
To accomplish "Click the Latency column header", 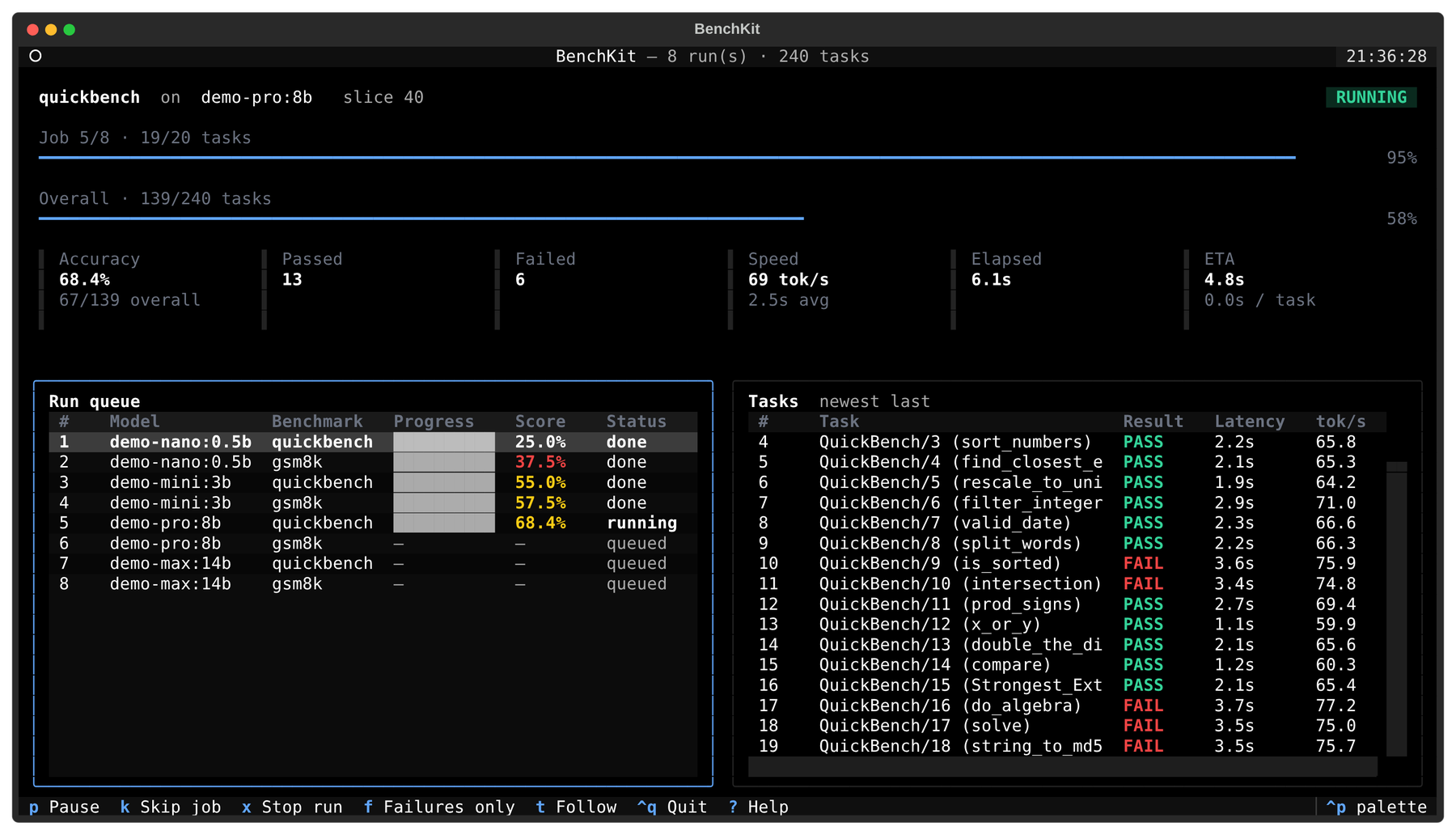I will click(1249, 422).
